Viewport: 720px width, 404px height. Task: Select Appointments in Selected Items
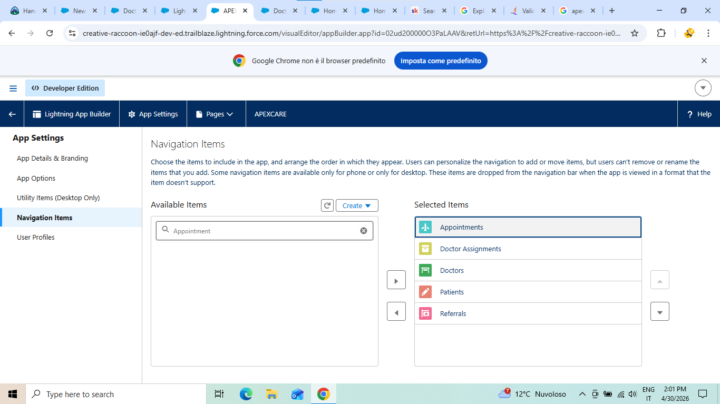(x=528, y=227)
